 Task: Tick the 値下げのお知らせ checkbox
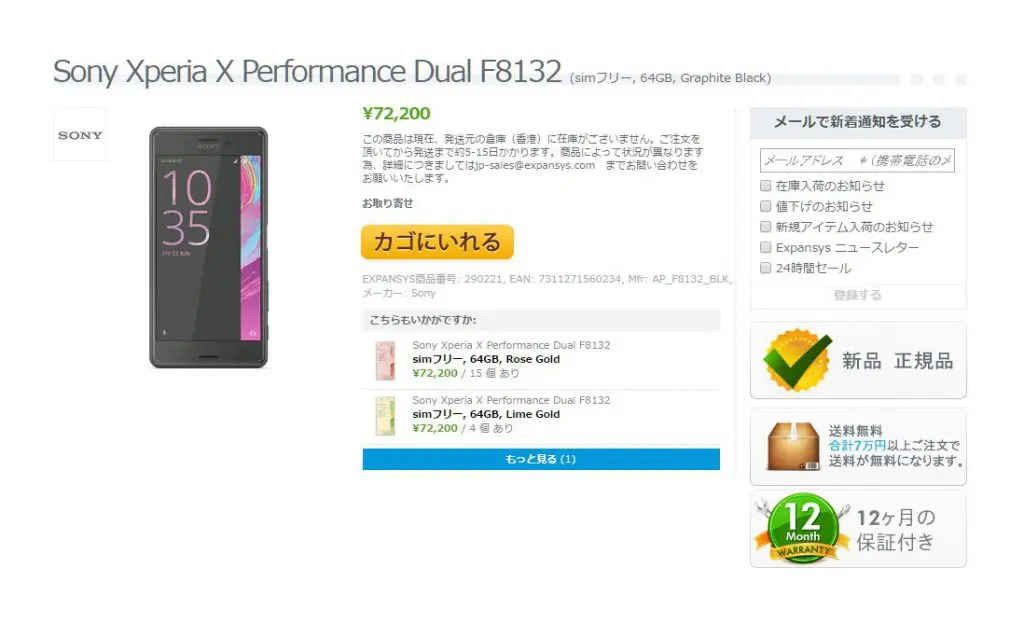765,206
